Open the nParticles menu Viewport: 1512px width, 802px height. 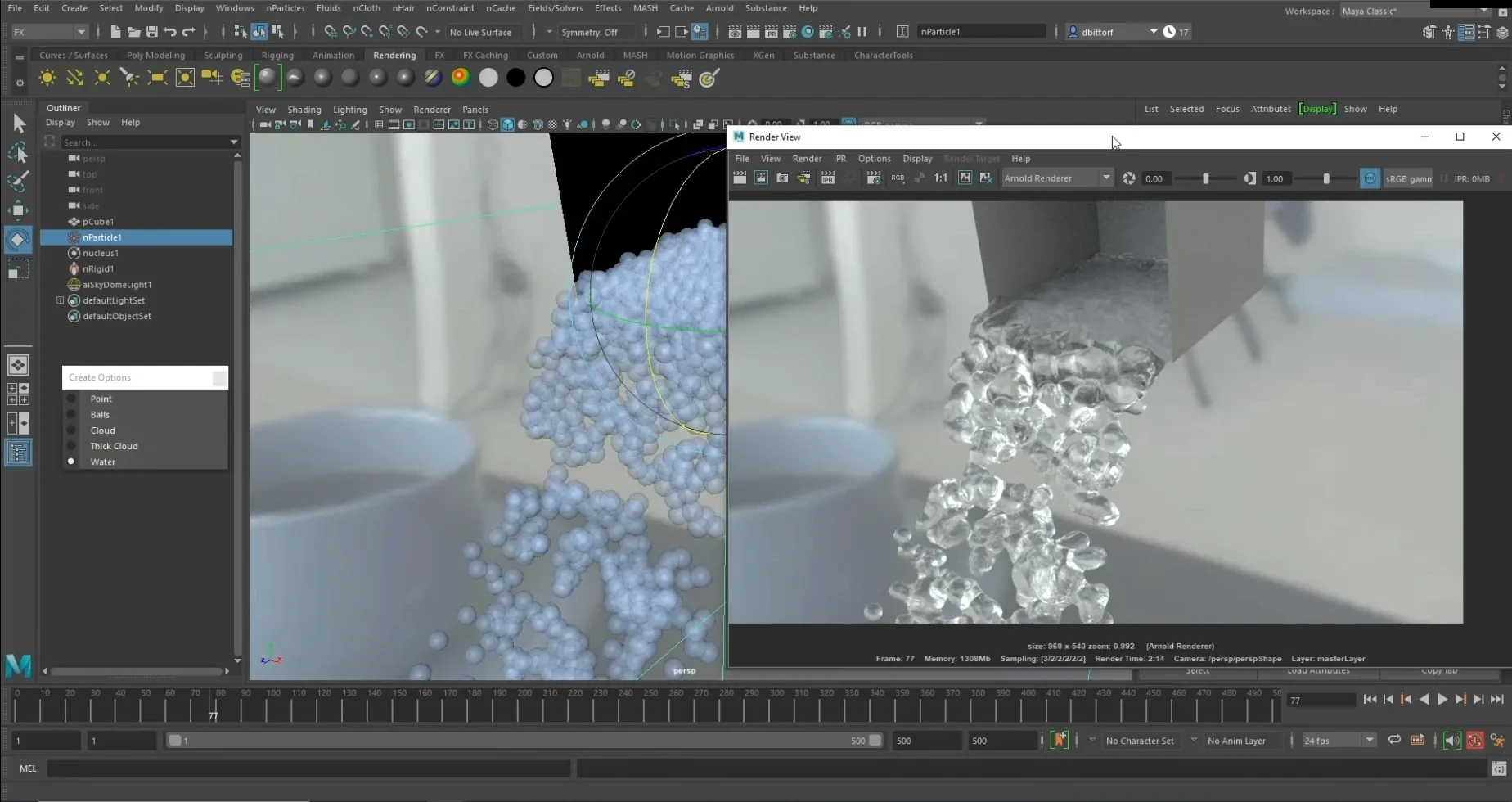pyautogui.click(x=286, y=8)
